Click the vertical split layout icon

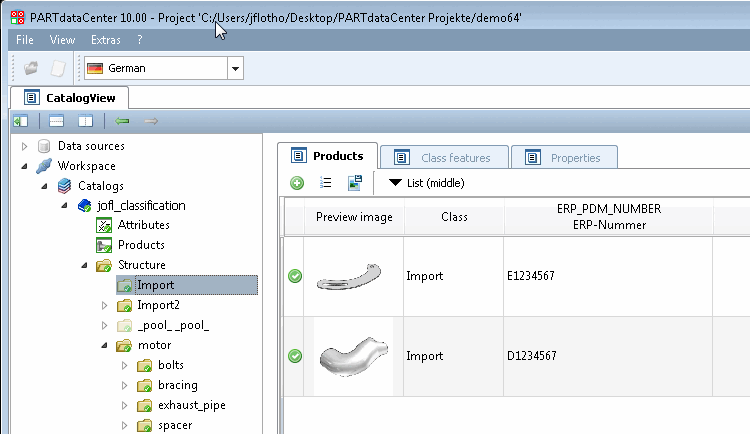[x=86, y=121]
